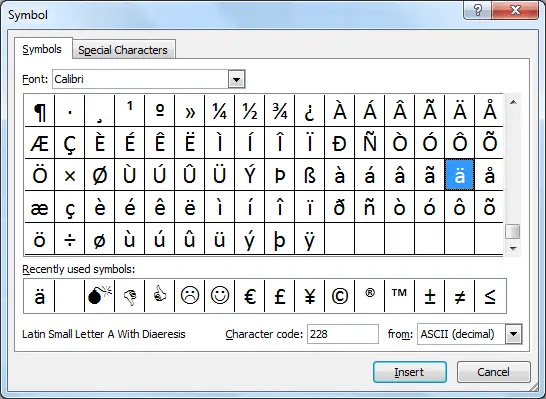The width and height of the screenshot is (546, 399).
Task: Expand the 'from' ASCII (decimal) dropdown arrow
Action: pyautogui.click(x=514, y=334)
